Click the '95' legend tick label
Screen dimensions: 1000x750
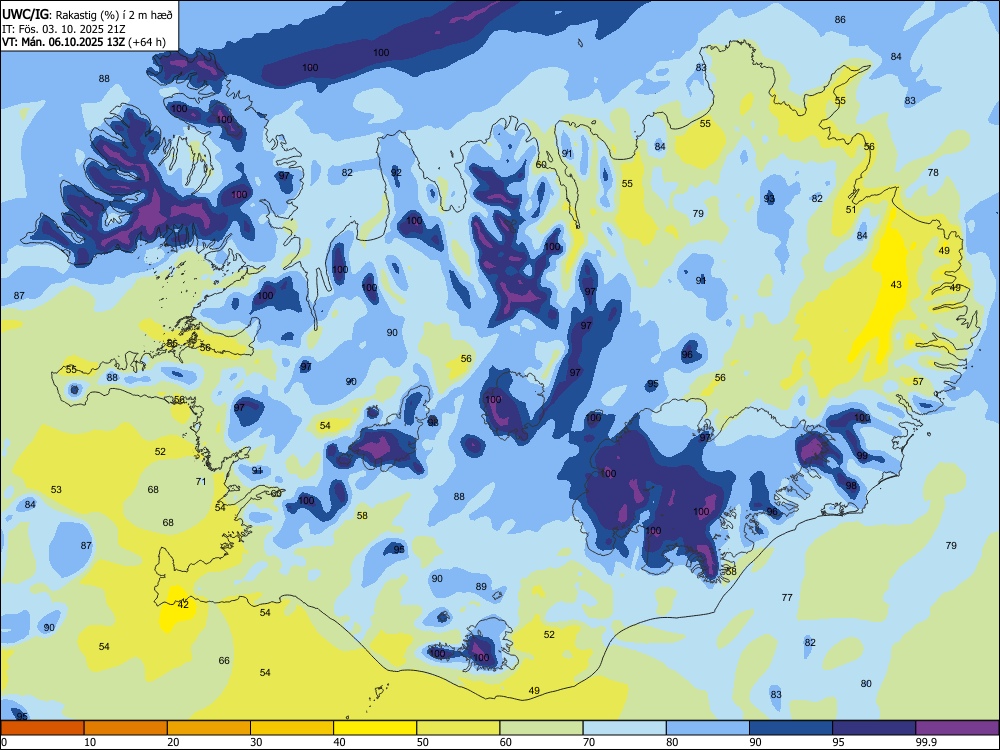(839, 742)
